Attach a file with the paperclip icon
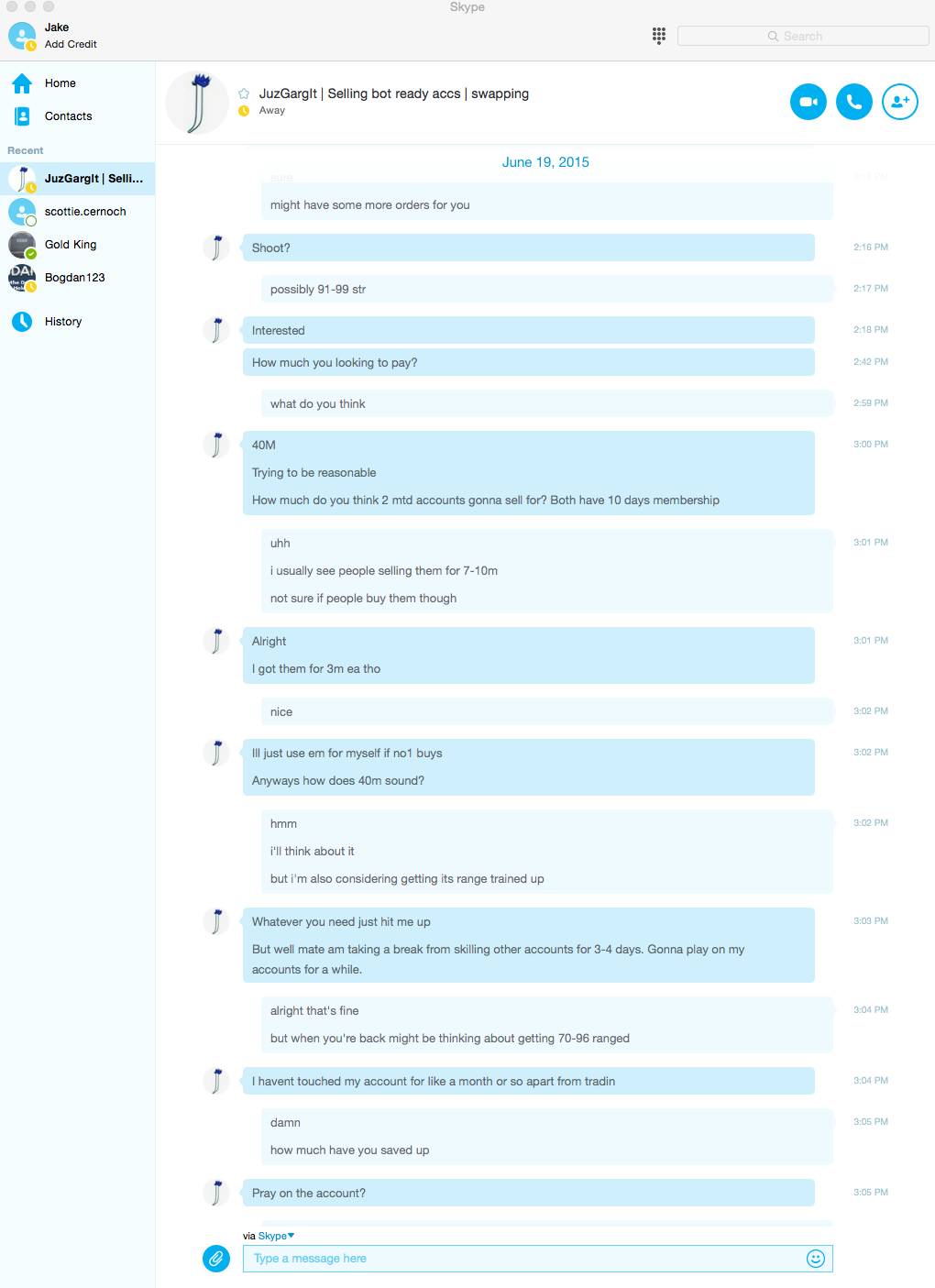 pos(216,1259)
